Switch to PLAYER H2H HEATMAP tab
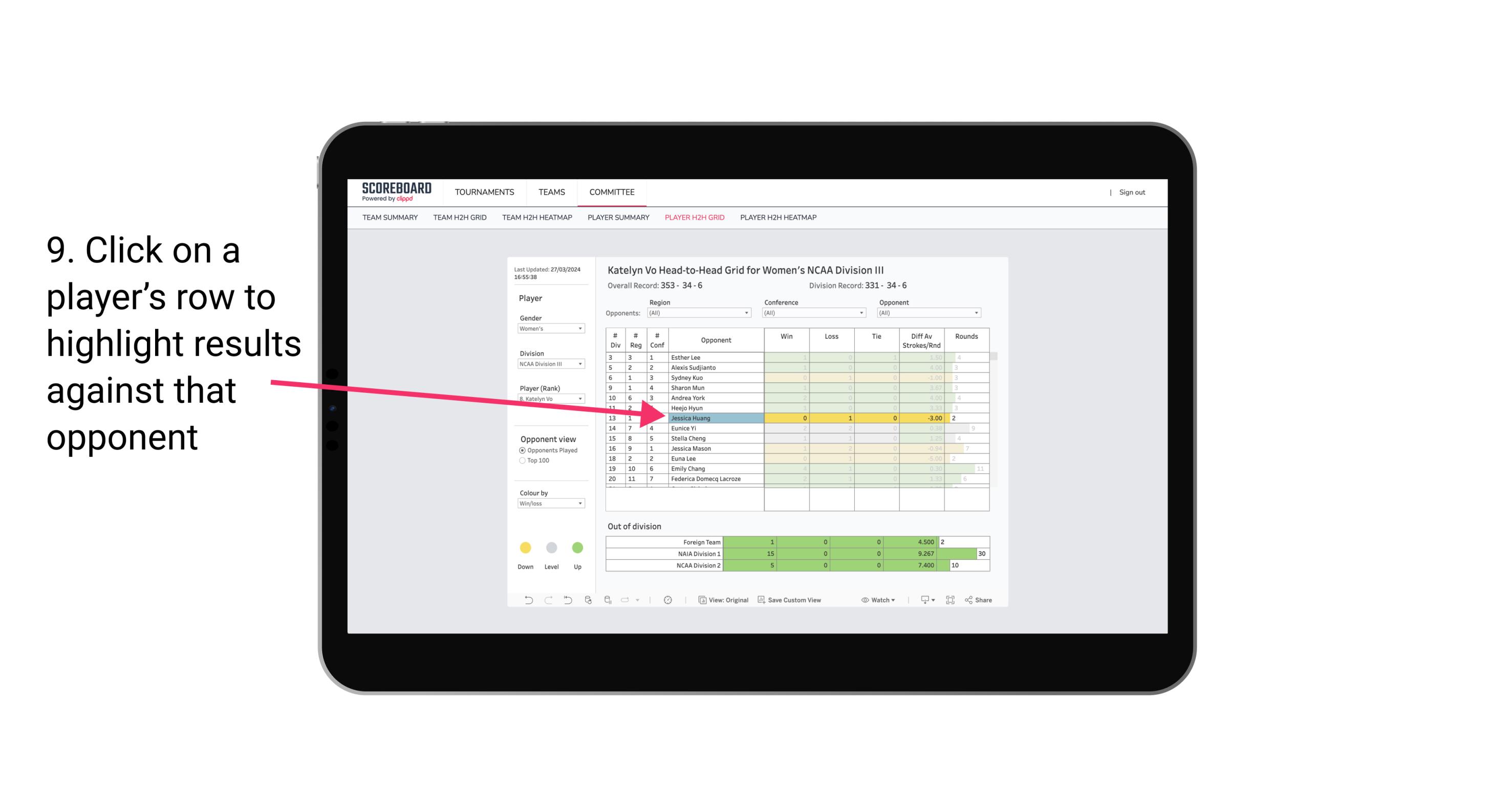This screenshot has width=1510, height=812. click(x=779, y=218)
